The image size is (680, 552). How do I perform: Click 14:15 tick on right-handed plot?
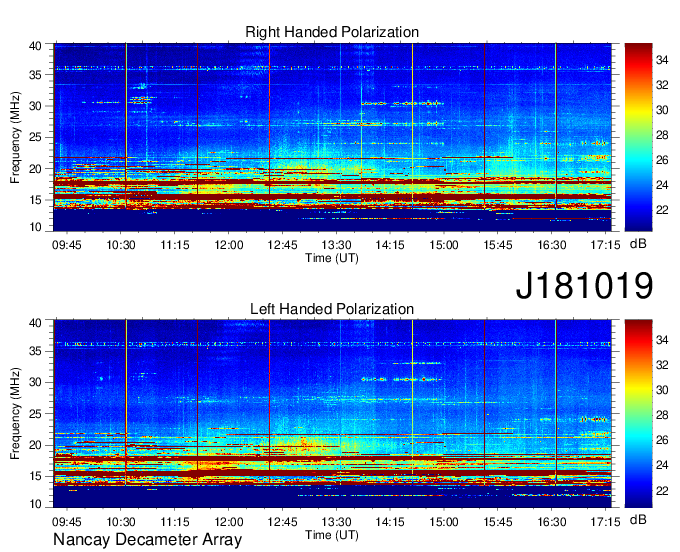pos(390,245)
